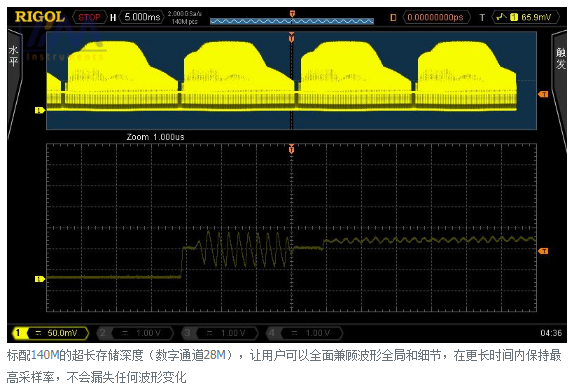Open the right 触发 trigger side tab
570x392 pixels.
[560, 58]
